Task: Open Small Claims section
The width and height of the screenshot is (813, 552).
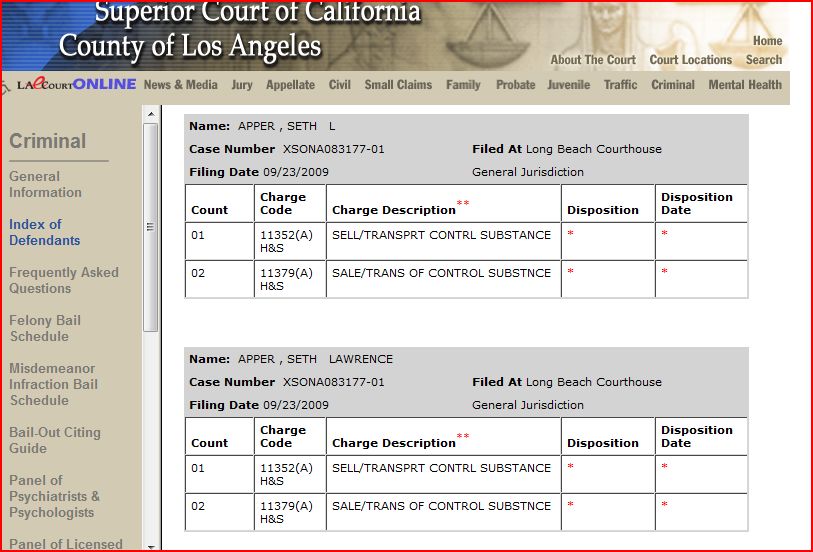Action: click(398, 84)
